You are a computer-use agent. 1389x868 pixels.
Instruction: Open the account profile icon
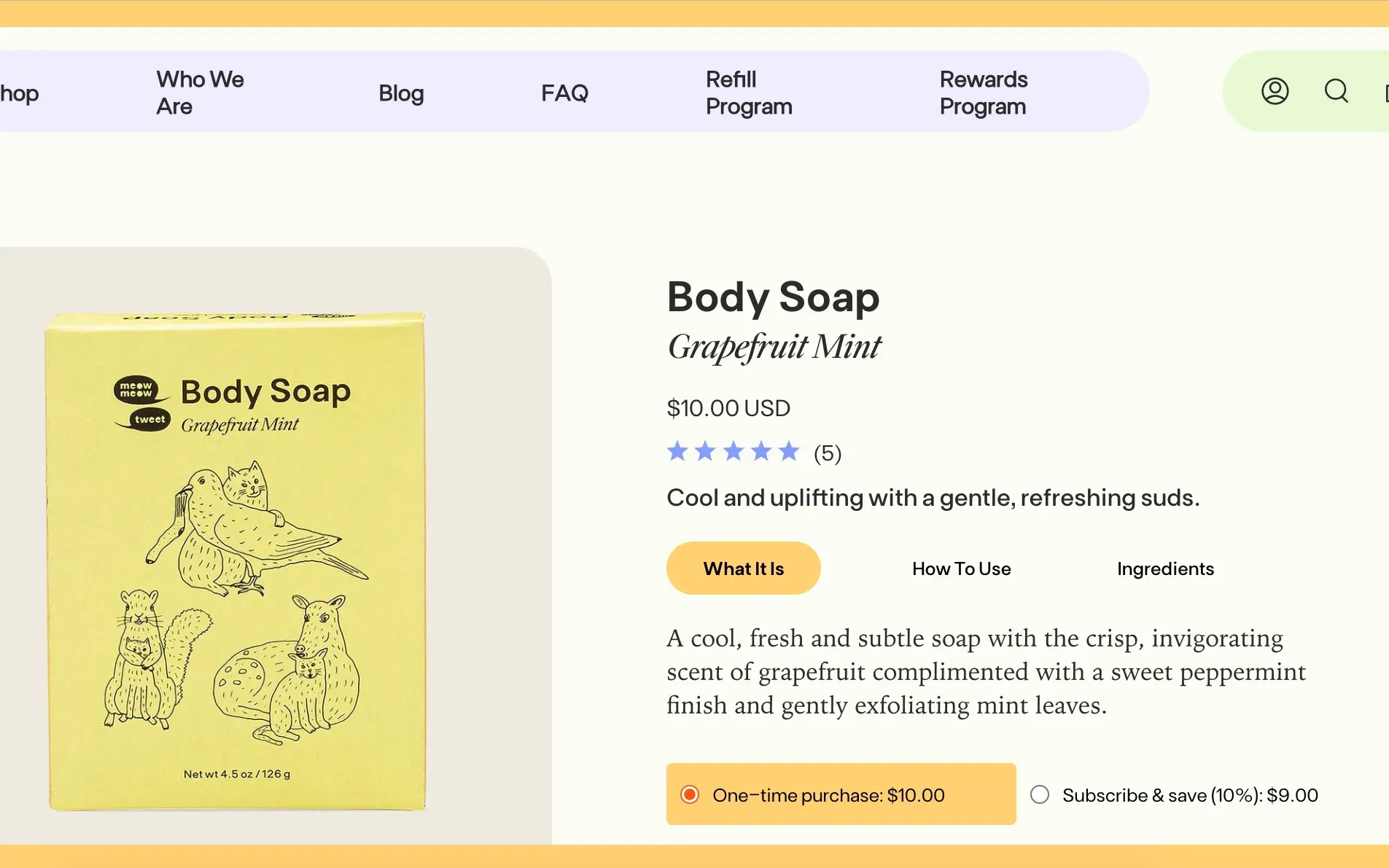[x=1275, y=91]
